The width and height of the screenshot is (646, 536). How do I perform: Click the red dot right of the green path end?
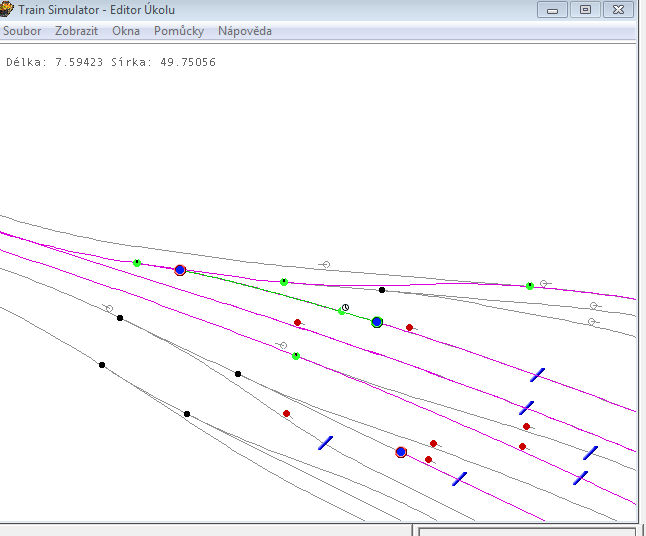[x=409, y=327]
